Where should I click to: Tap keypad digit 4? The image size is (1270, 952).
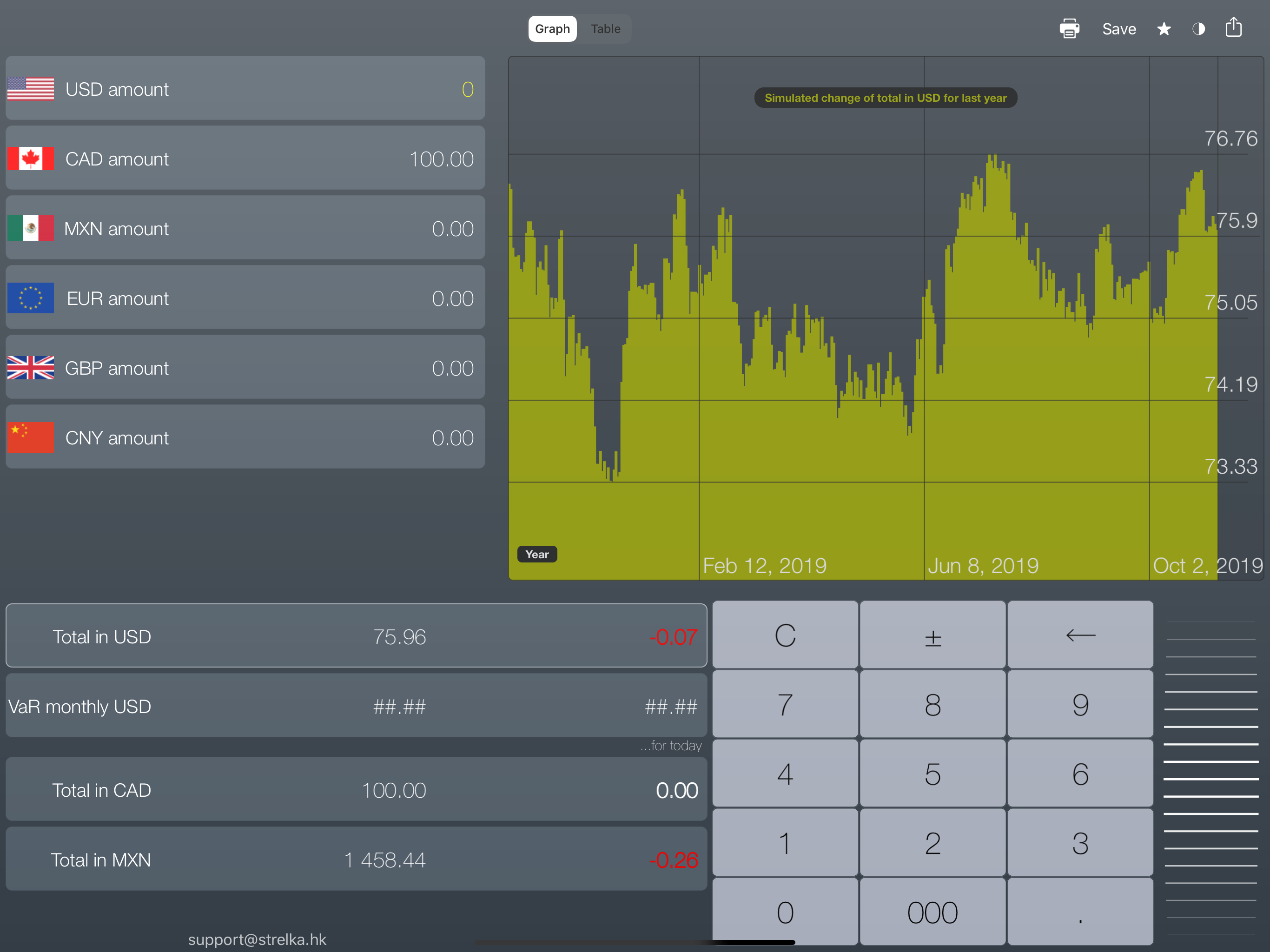[785, 773]
